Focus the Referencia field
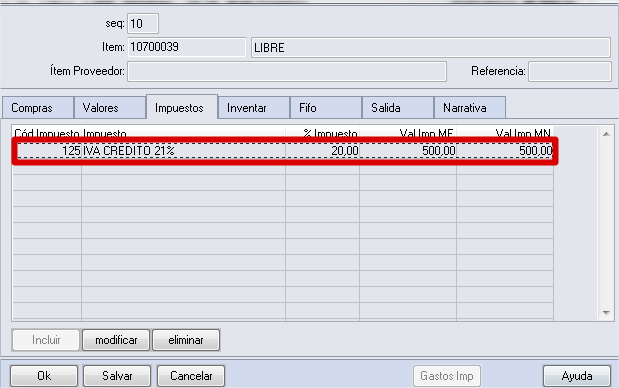 click(570, 71)
